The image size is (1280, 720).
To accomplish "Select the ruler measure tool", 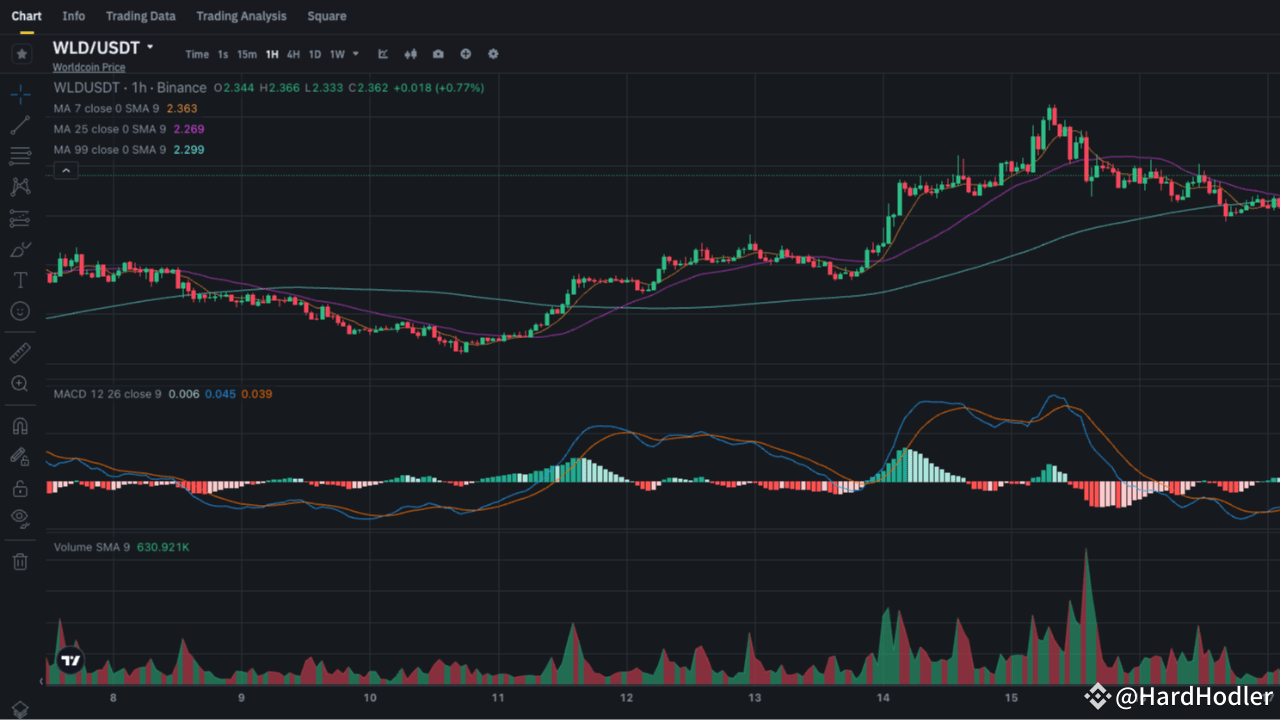I will 20,352.
